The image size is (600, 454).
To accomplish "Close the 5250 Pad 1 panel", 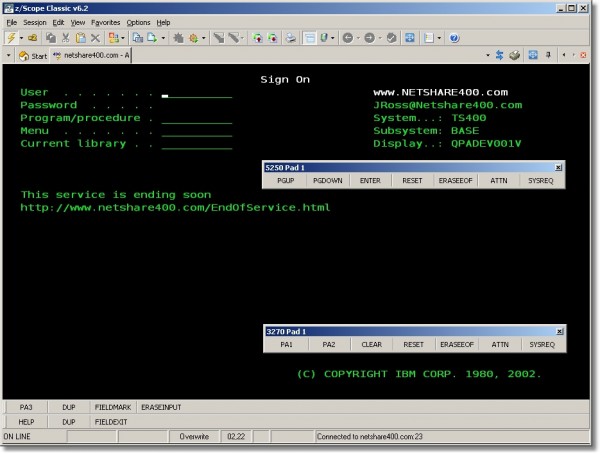I will click(x=558, y=167).
